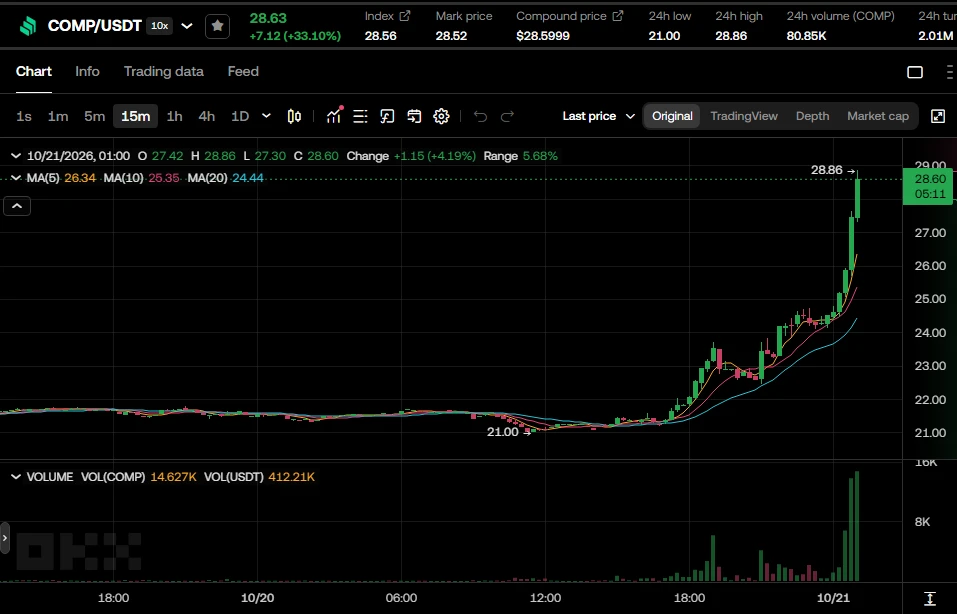Open the candlestick chart type selector
Screen dimensions: 957x614
point(294,116)
